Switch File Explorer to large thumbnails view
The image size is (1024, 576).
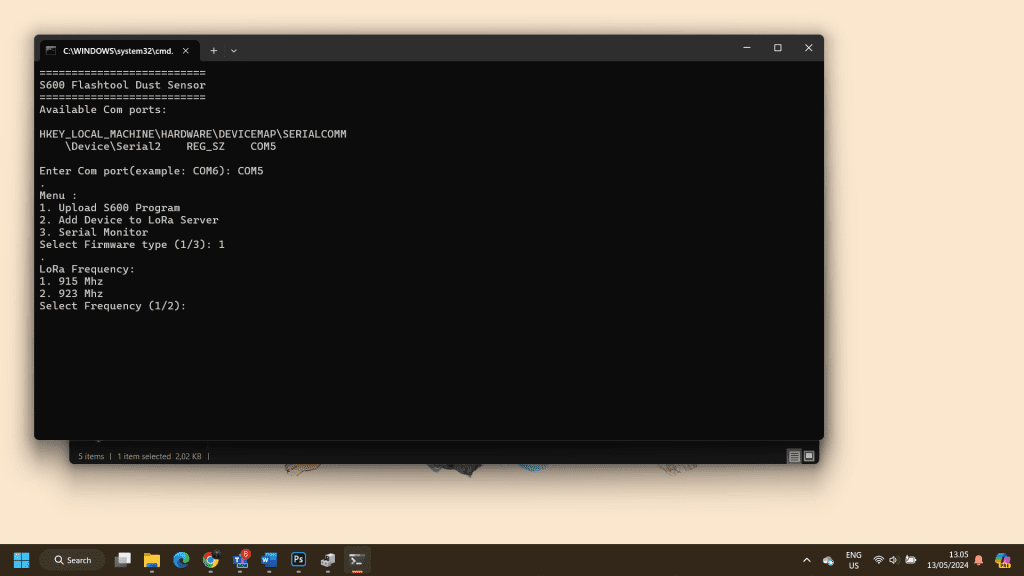(x=809, y=456)
